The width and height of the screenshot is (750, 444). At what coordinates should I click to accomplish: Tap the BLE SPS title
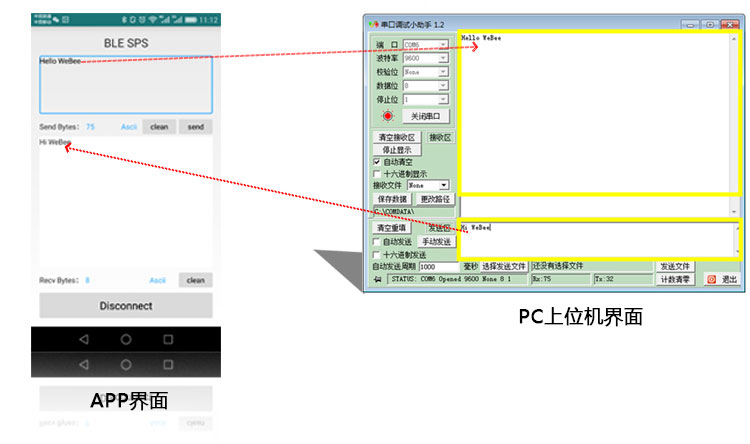[126, 43]
